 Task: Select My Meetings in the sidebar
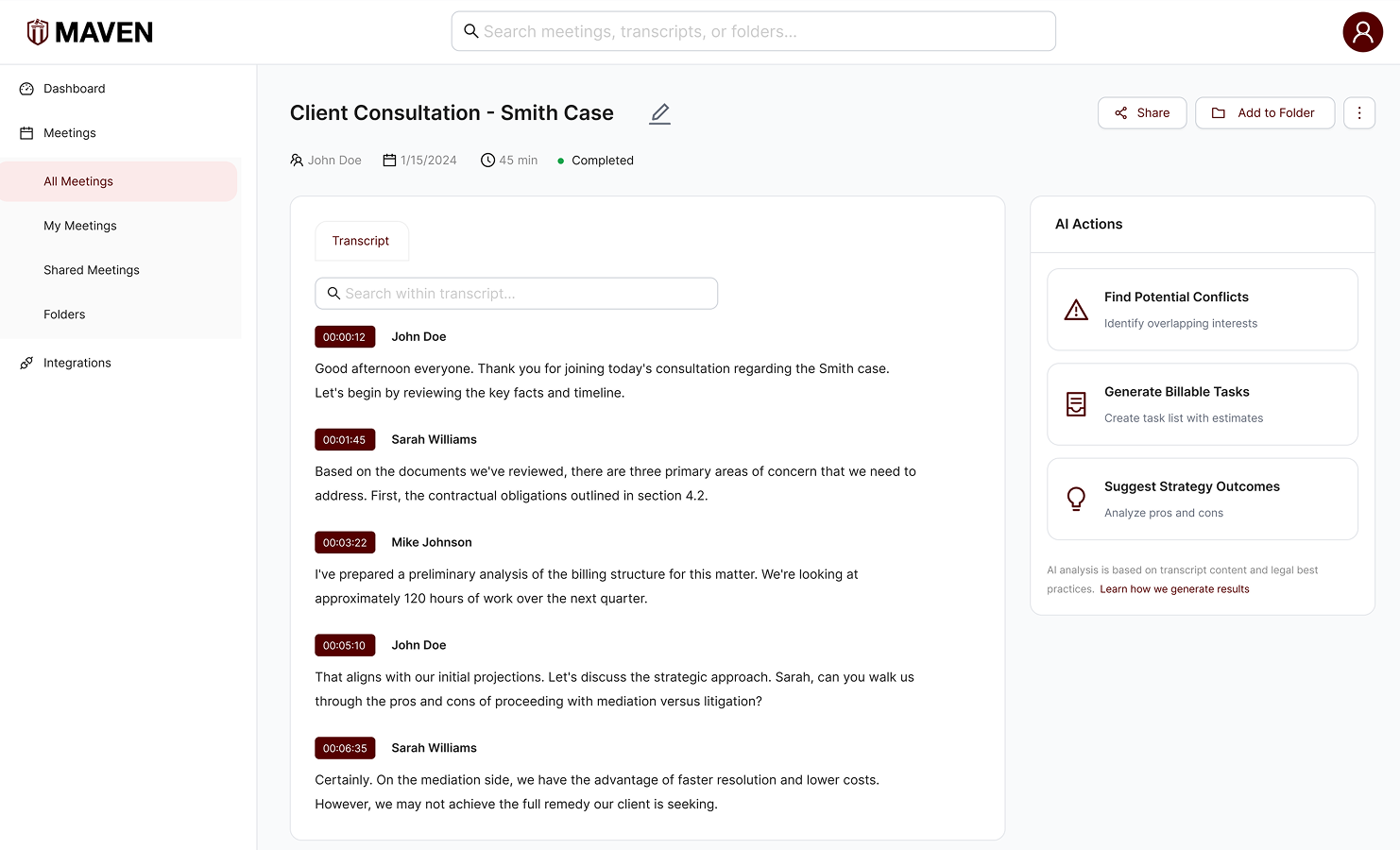79,225
